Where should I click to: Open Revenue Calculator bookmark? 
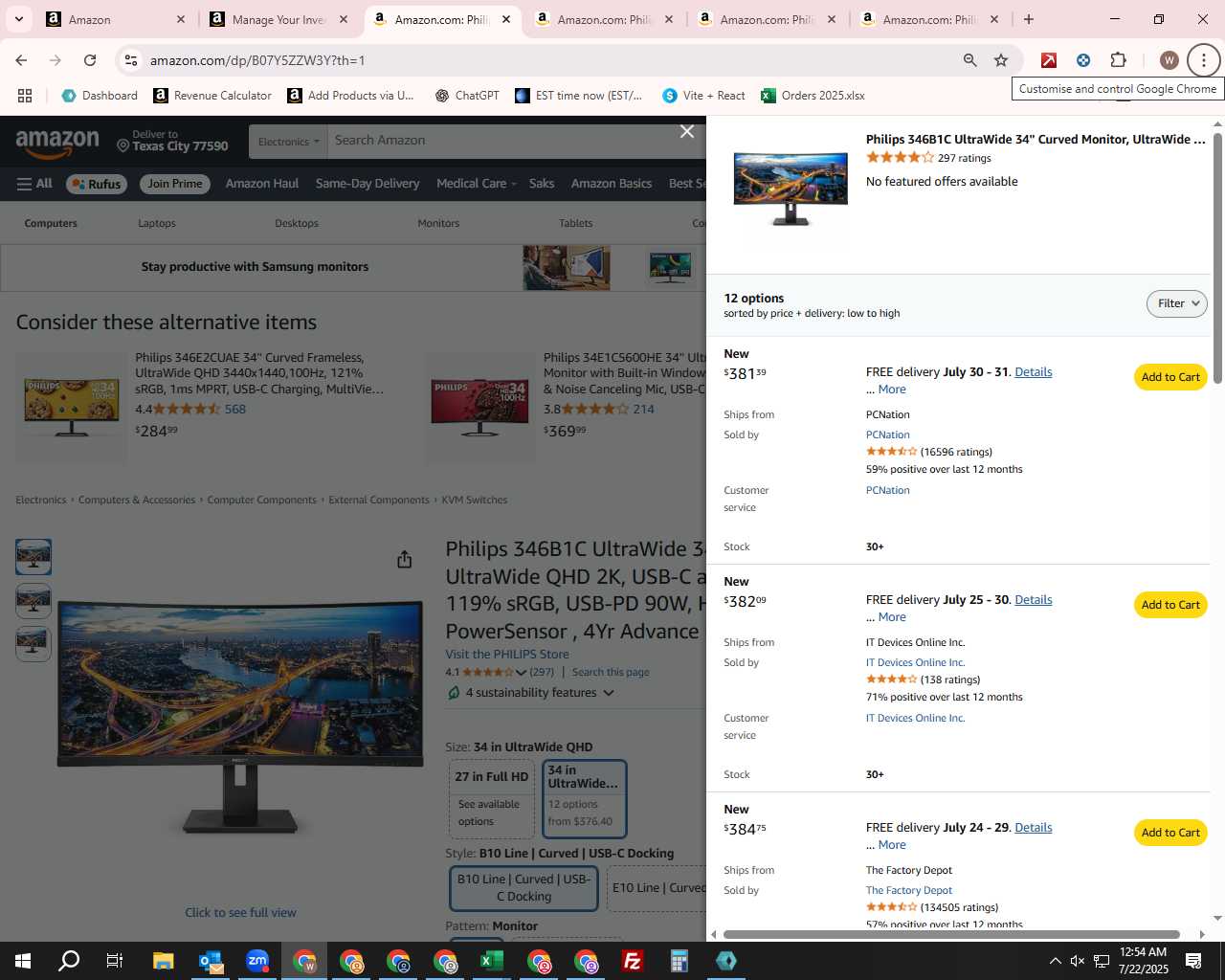(212, 96)
